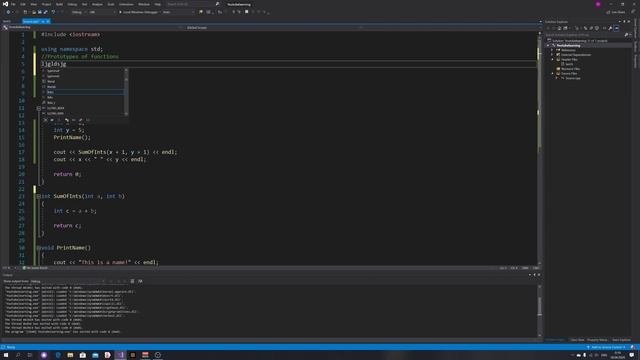Open the x86 solution platform dropdown
The image size is (640, 360).
coord(102,12)
